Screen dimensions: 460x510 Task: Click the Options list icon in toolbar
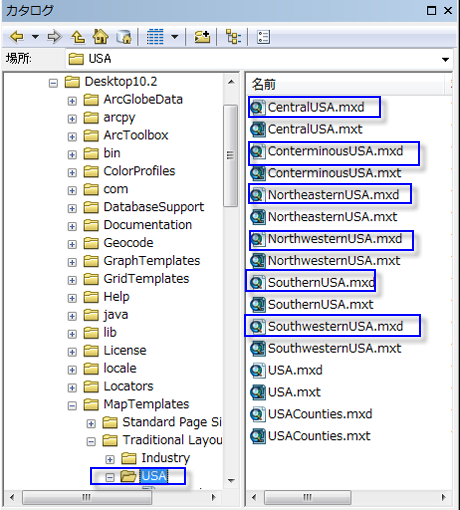coord(263,37)
